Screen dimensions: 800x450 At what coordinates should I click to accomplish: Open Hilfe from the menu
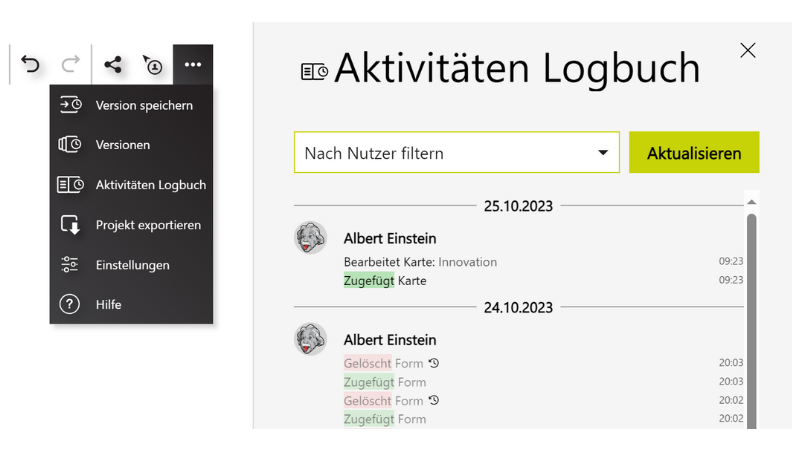[x=131, y=305]
